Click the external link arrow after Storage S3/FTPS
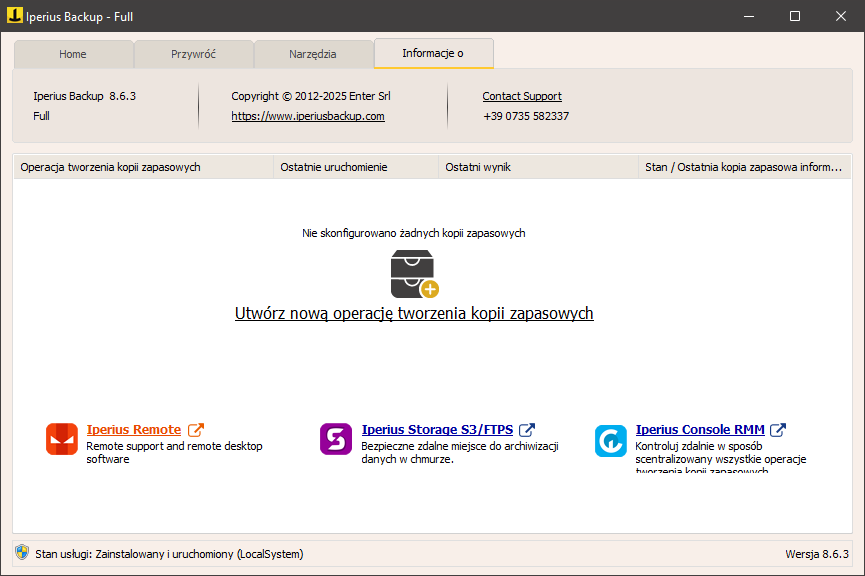Image resolution: width=865 pixels, height=576 pixels. [x=527, y=429]
